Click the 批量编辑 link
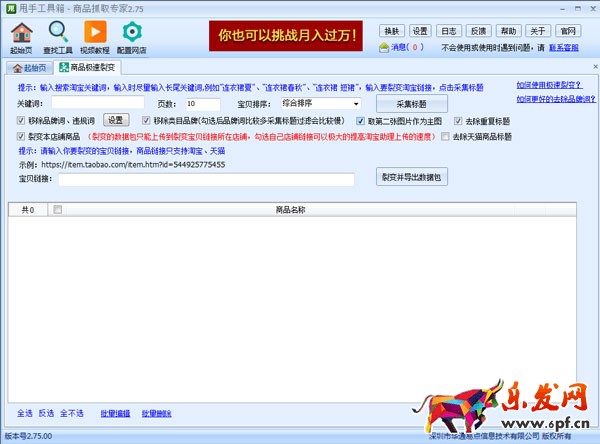This screenshot has width=600, height=444. (x=115, y=412)
